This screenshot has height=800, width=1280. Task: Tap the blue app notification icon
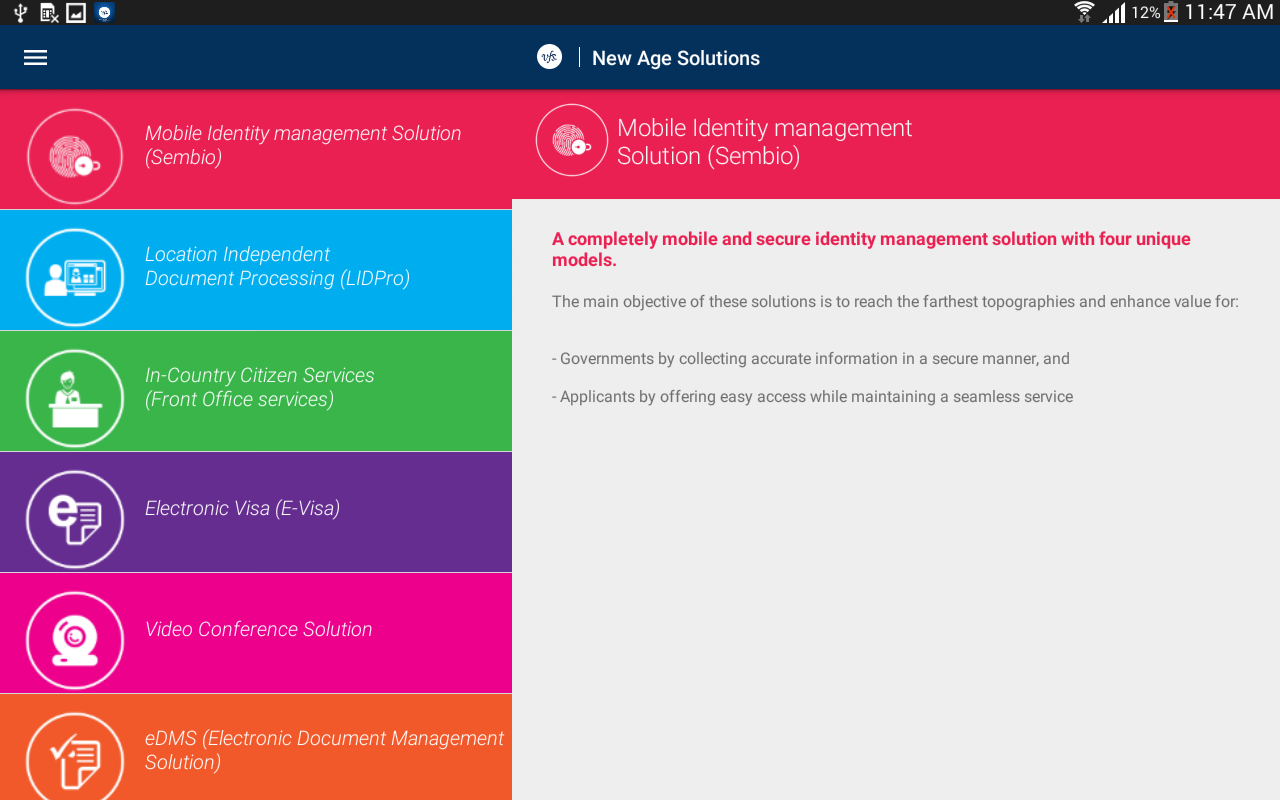[104, 13]
